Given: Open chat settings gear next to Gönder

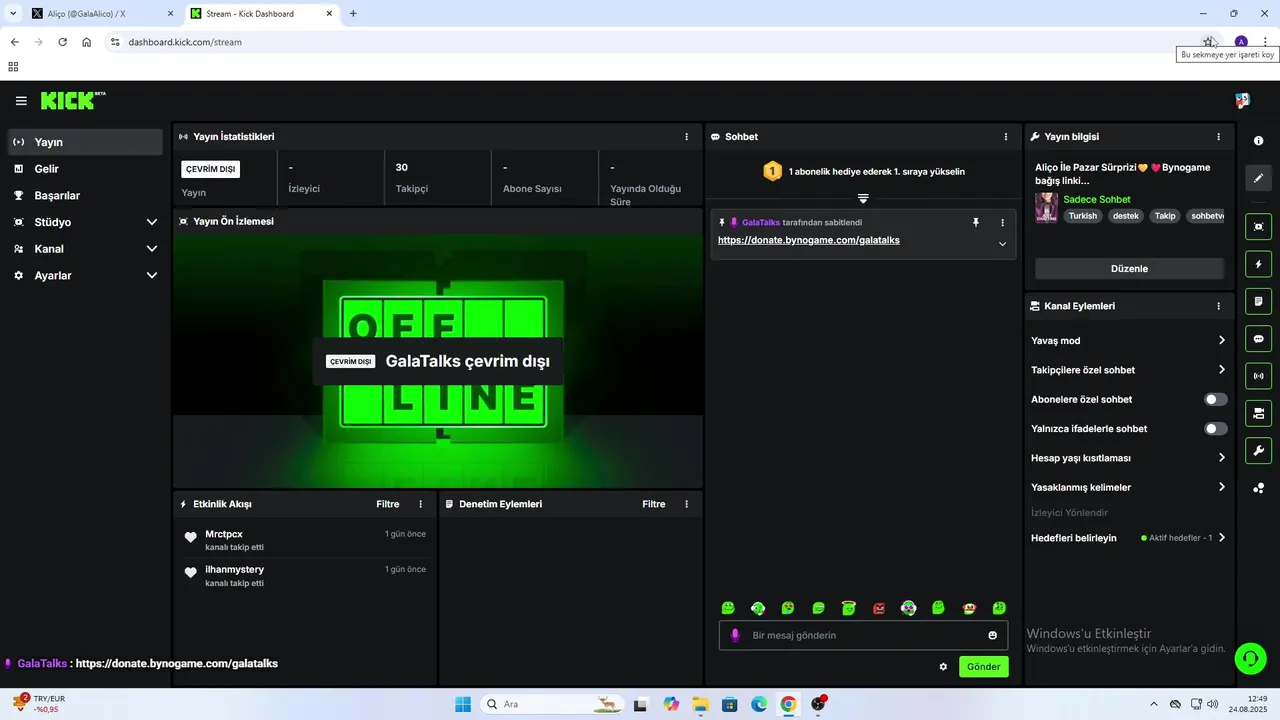Looking at the screenshot, I should tap(943, 667).
